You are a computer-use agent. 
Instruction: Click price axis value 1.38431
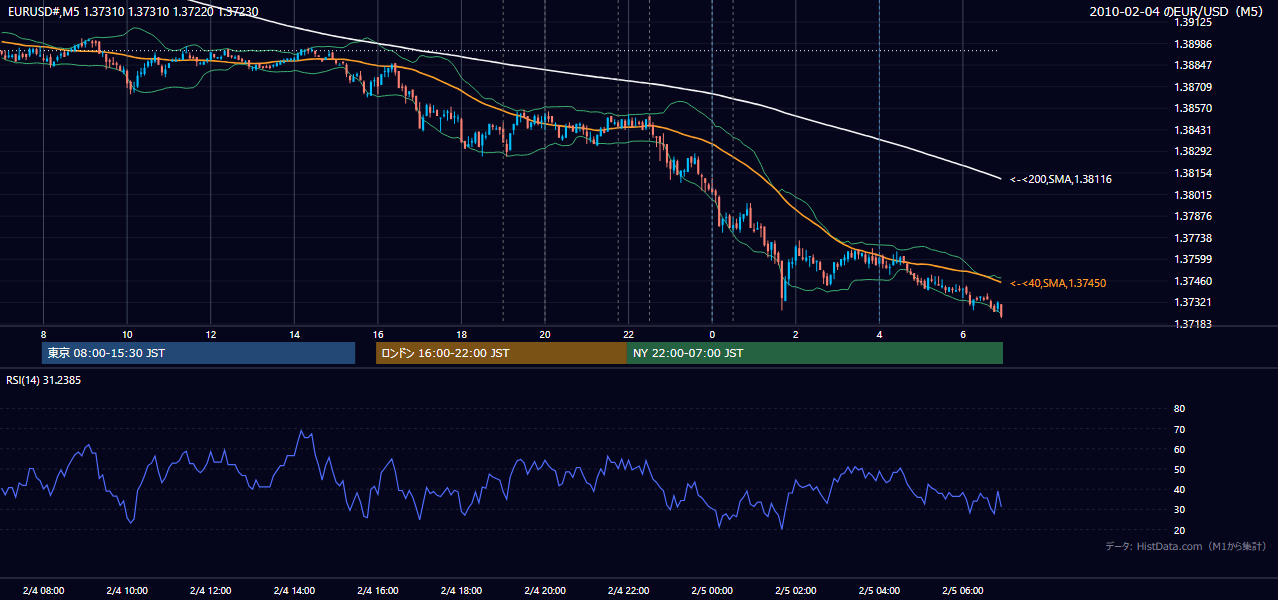tap(1193, 130)
